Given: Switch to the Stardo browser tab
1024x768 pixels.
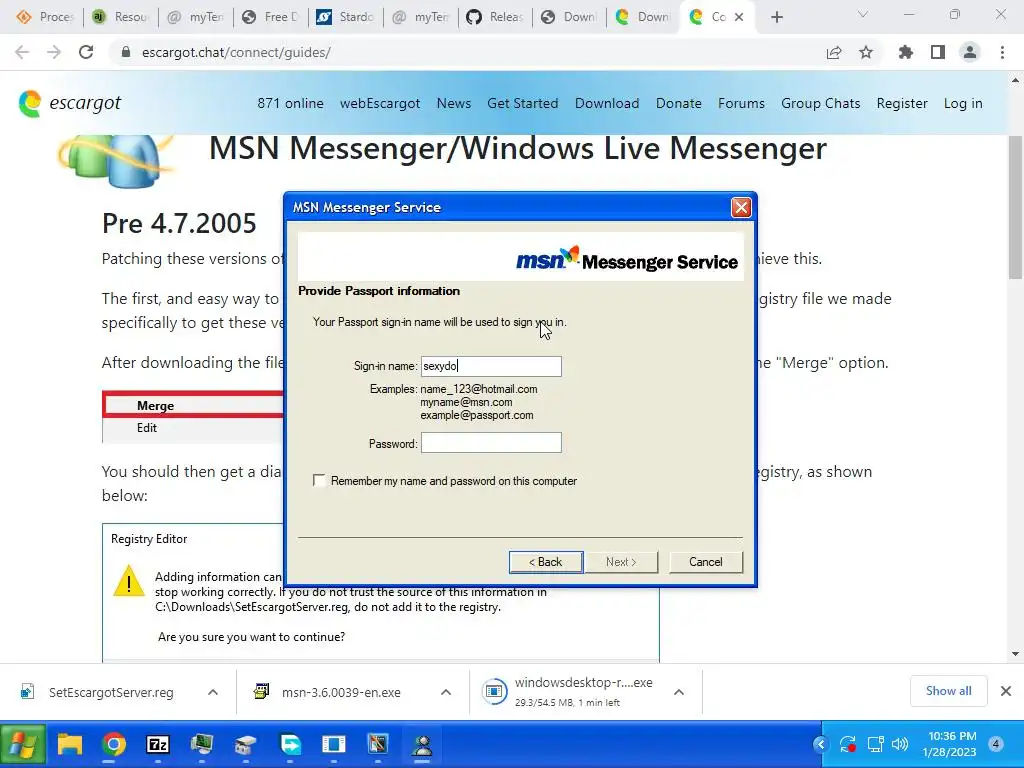Looking at the screenshot, I should [345, 17].
